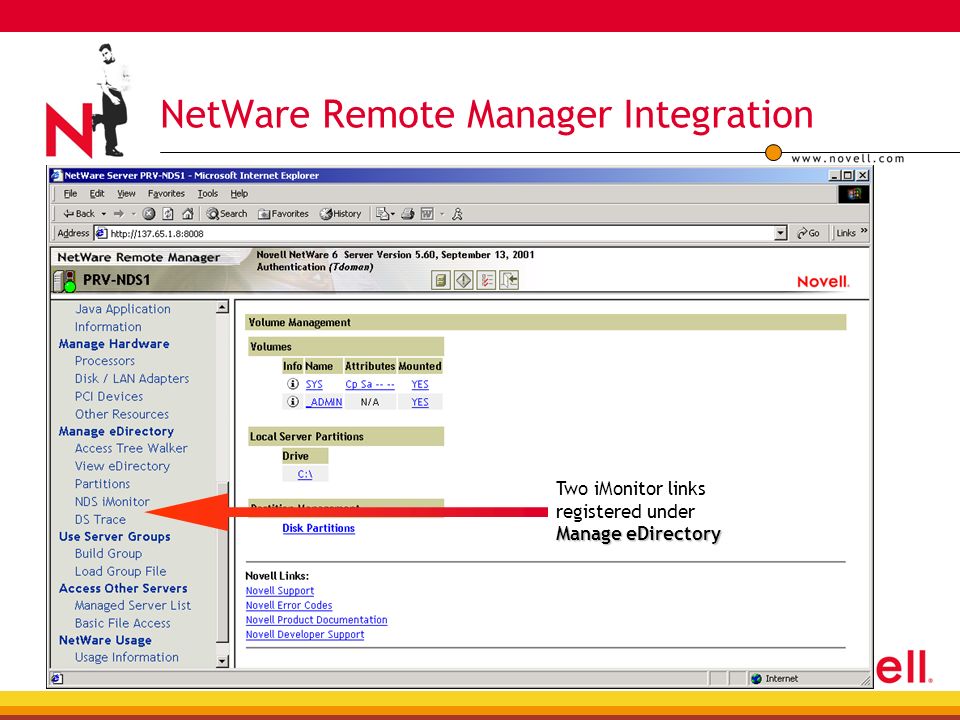
Task: Open the Edit-with dropdown arrow
Action: click(442, 214)
